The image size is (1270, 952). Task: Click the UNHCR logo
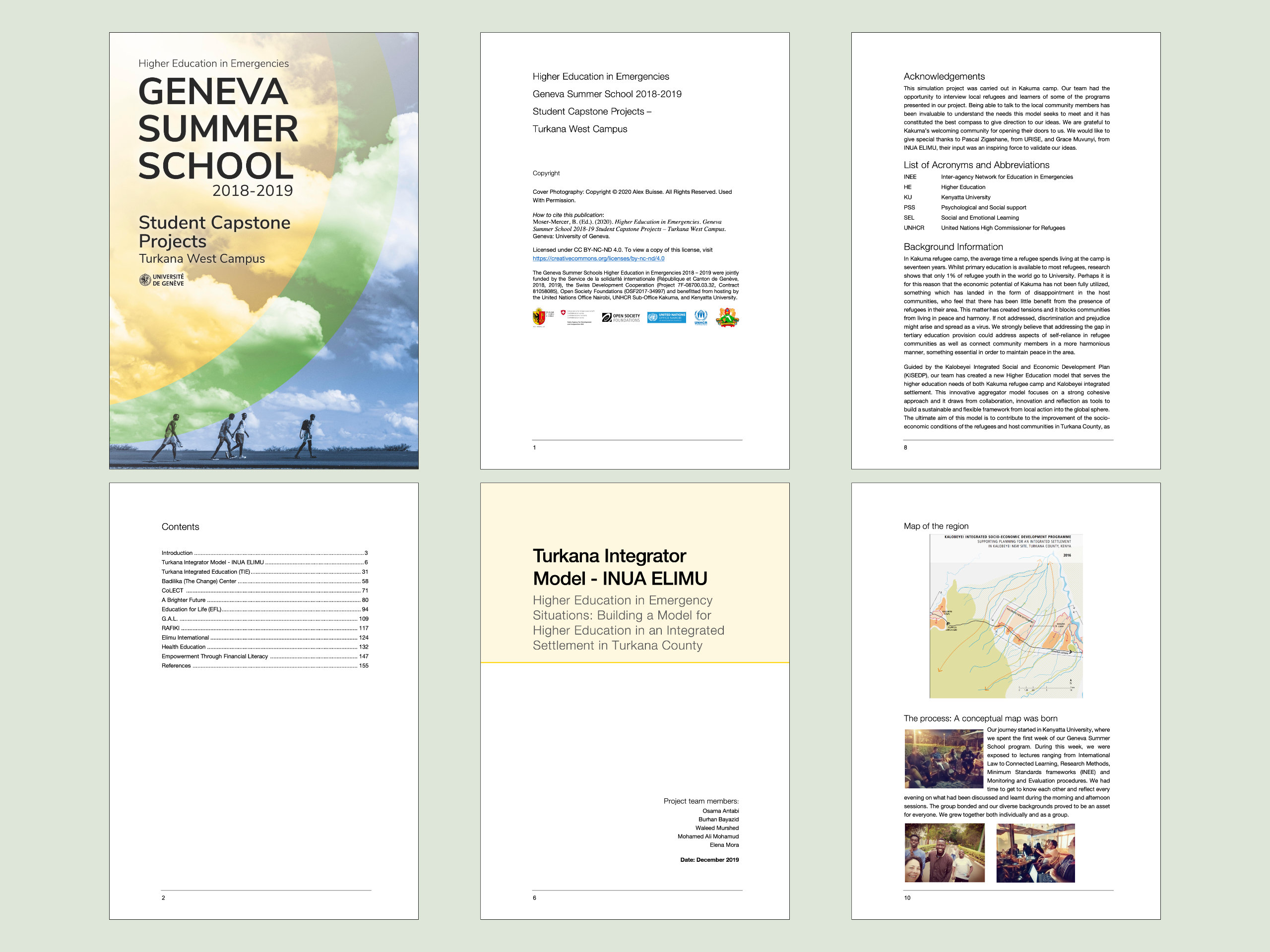coord(700,317)
